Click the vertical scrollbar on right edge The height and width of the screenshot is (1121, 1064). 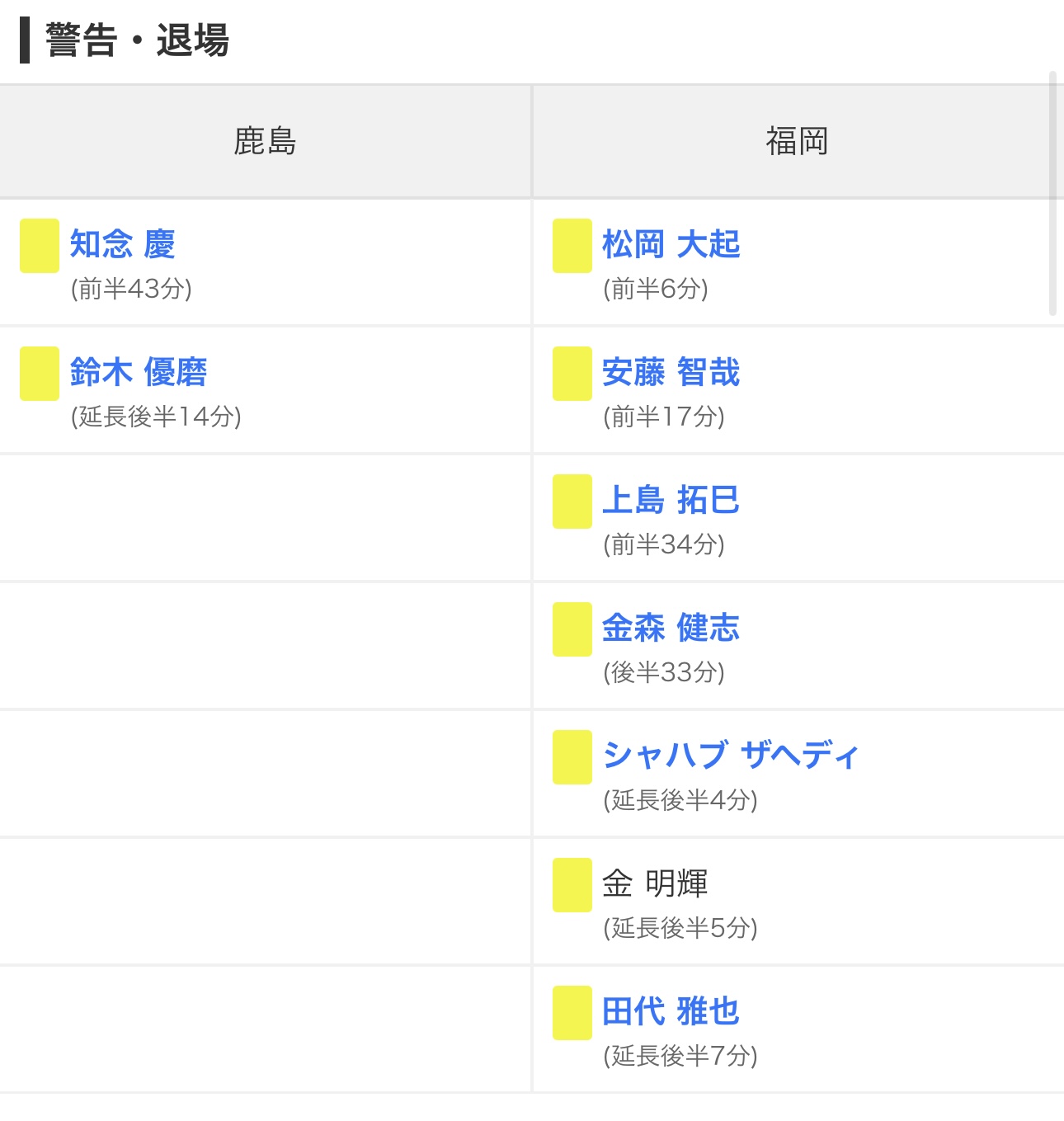pyautogui.click(x=1052, y=193)
